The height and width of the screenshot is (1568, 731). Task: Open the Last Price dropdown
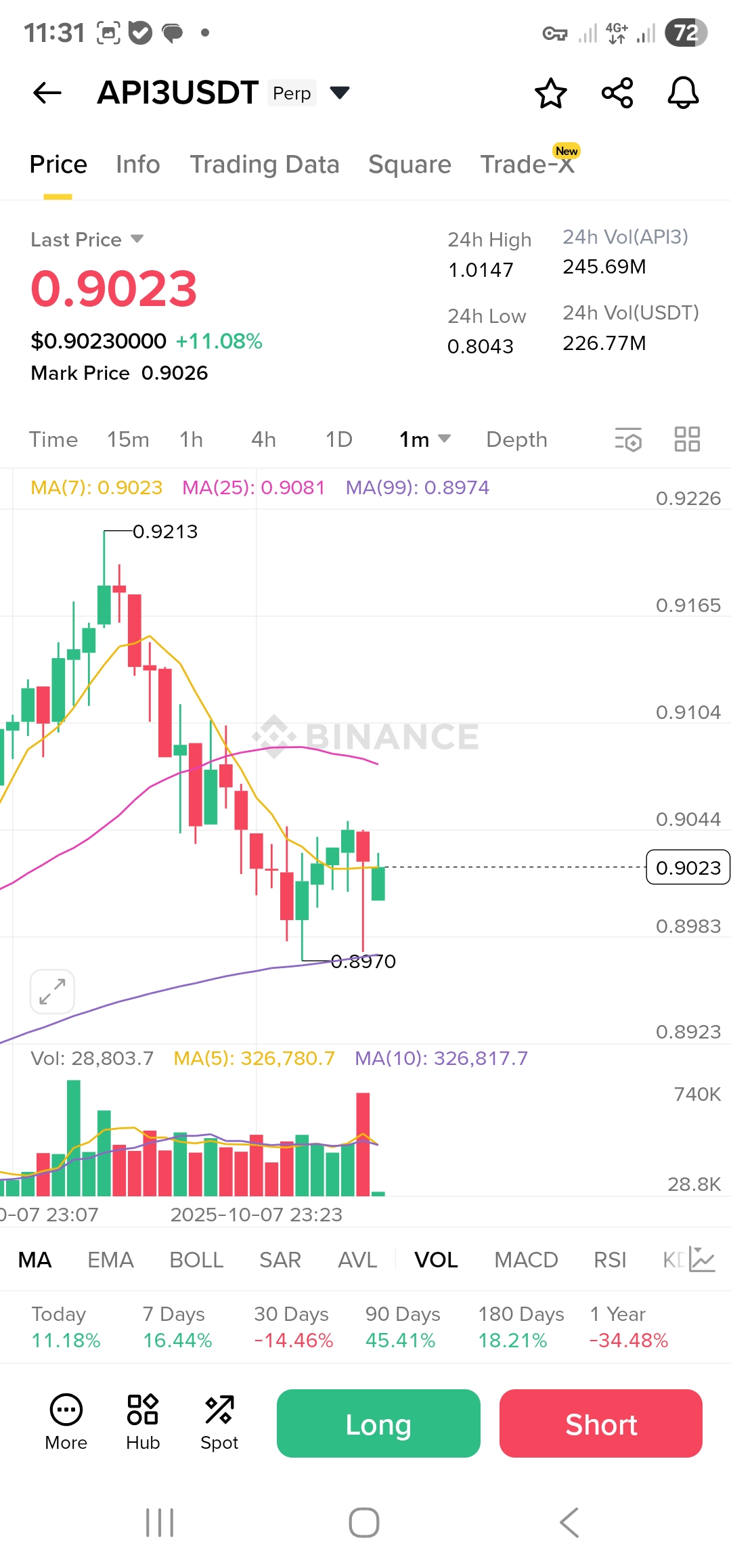pos(137,239)
